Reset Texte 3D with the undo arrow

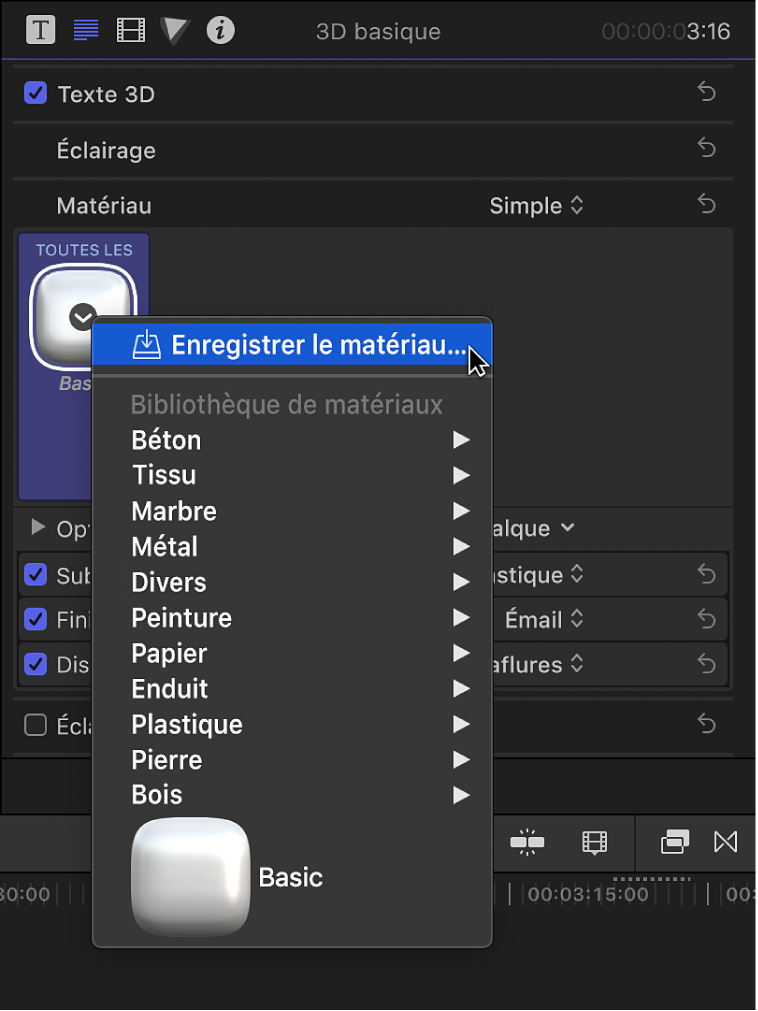706,92
